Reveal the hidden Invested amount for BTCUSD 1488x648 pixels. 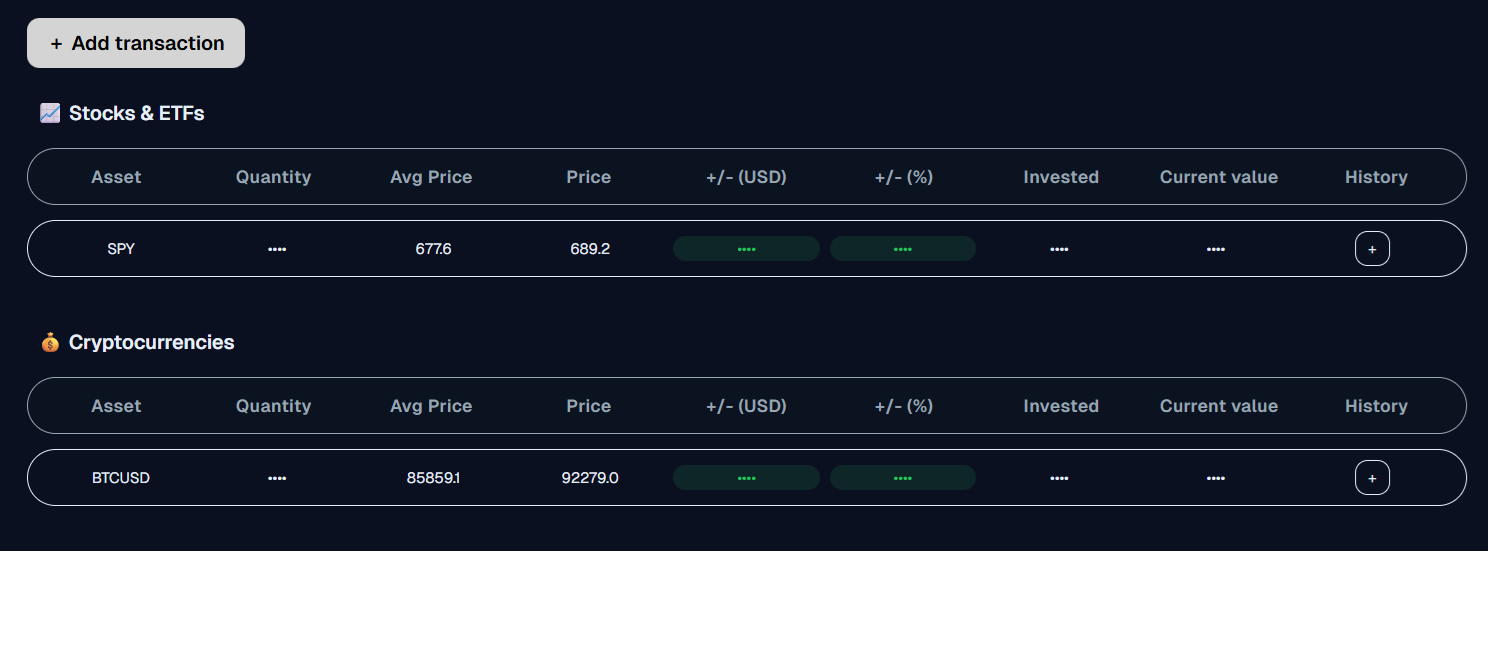pos(1059,477)
